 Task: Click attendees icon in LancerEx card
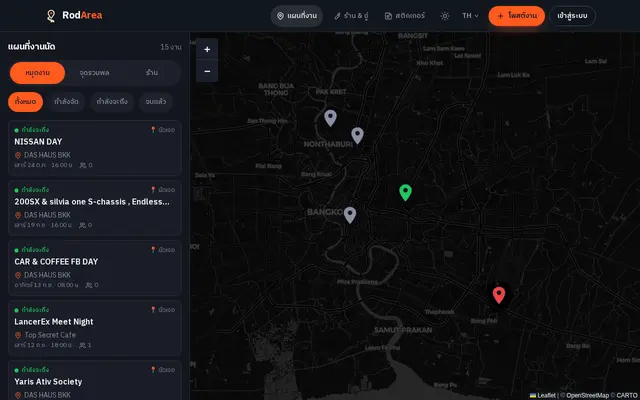pos(82,345)
